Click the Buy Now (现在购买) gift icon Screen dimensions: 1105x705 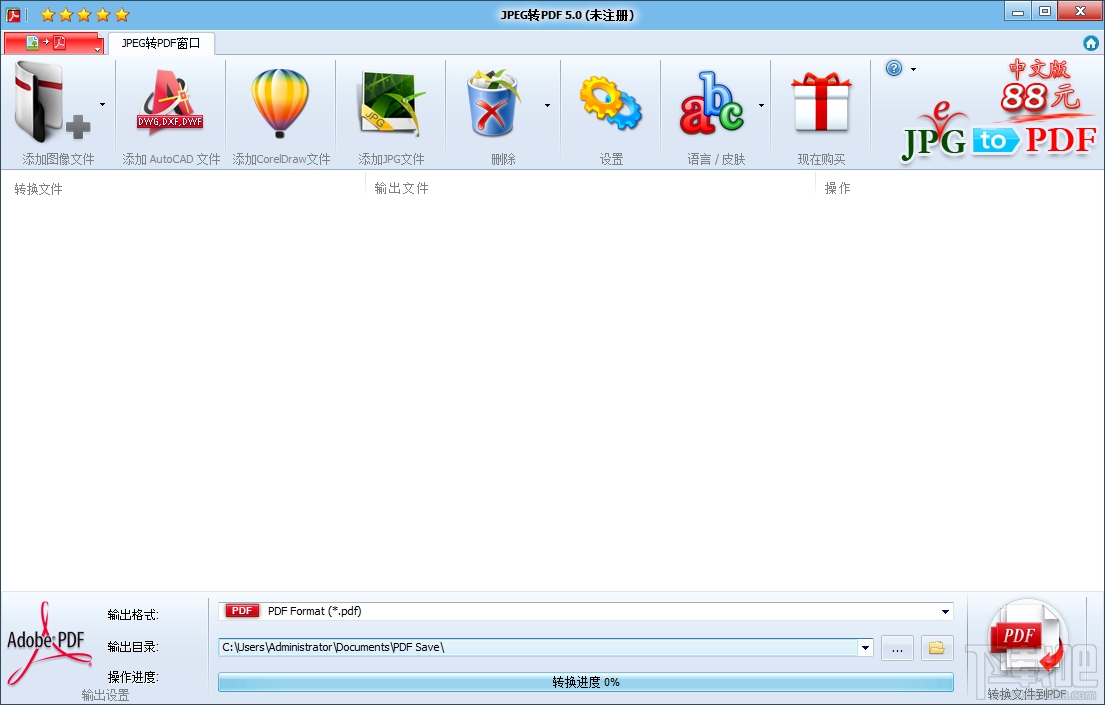(821, 103)
